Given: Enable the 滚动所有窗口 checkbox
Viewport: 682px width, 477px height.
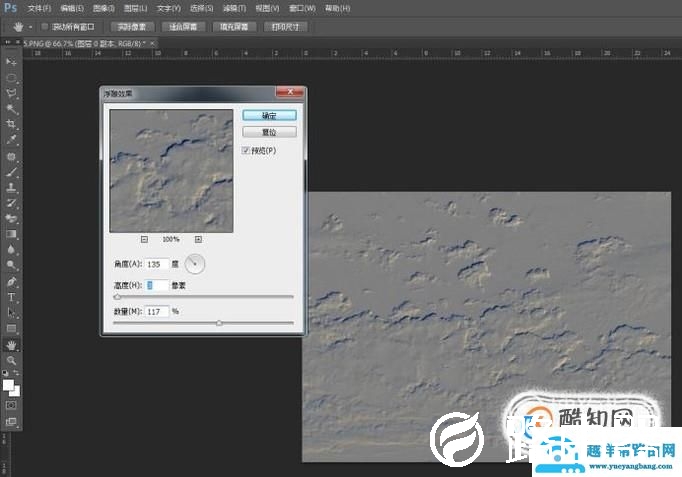Looking at the screenshot, I should [x=45, y=26].
